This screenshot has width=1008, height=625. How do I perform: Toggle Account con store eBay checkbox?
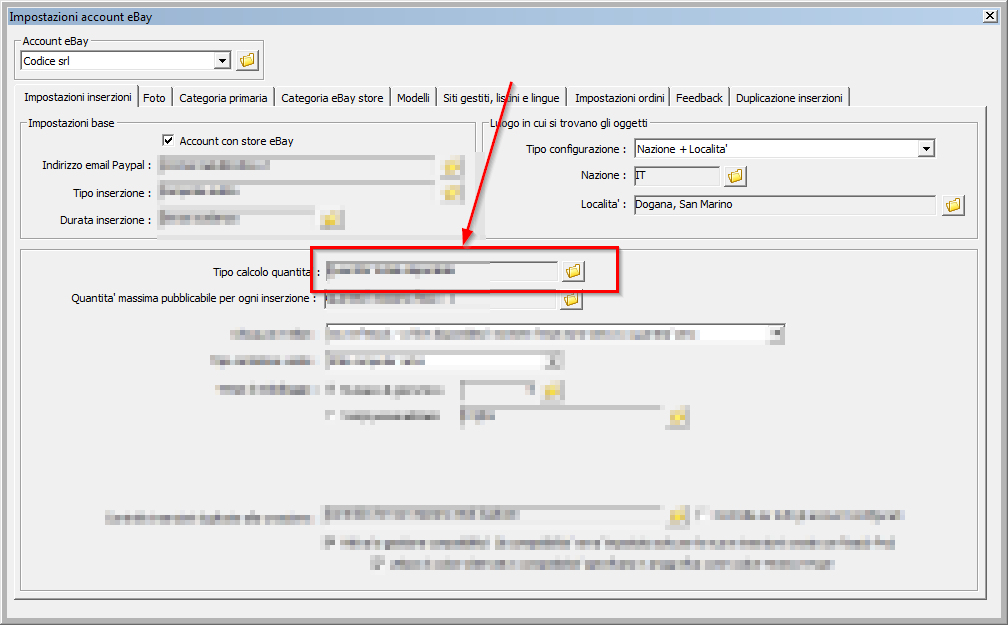click(168, 140)
